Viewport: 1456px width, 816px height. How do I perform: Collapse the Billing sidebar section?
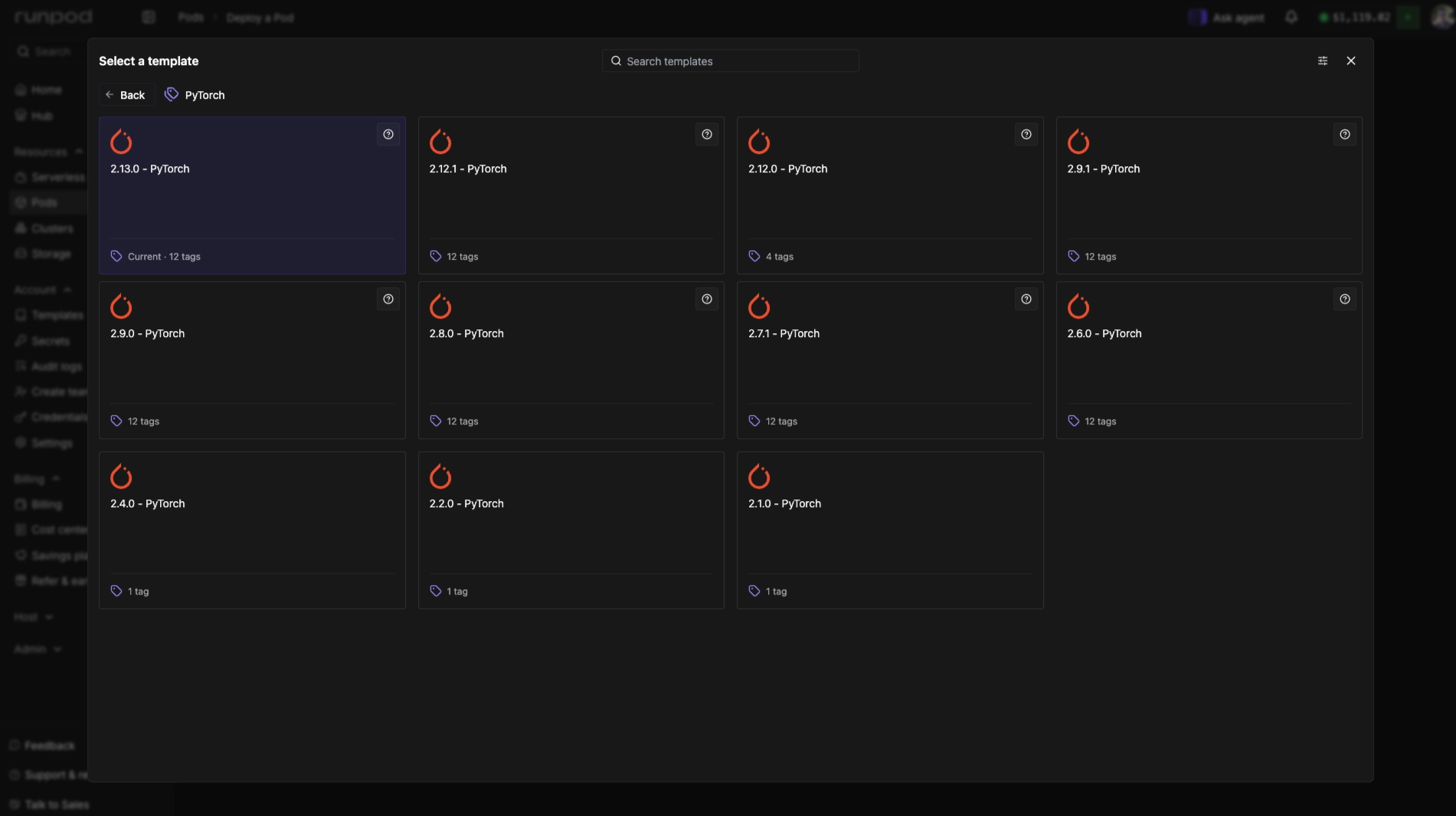click(x=37, y=479)
